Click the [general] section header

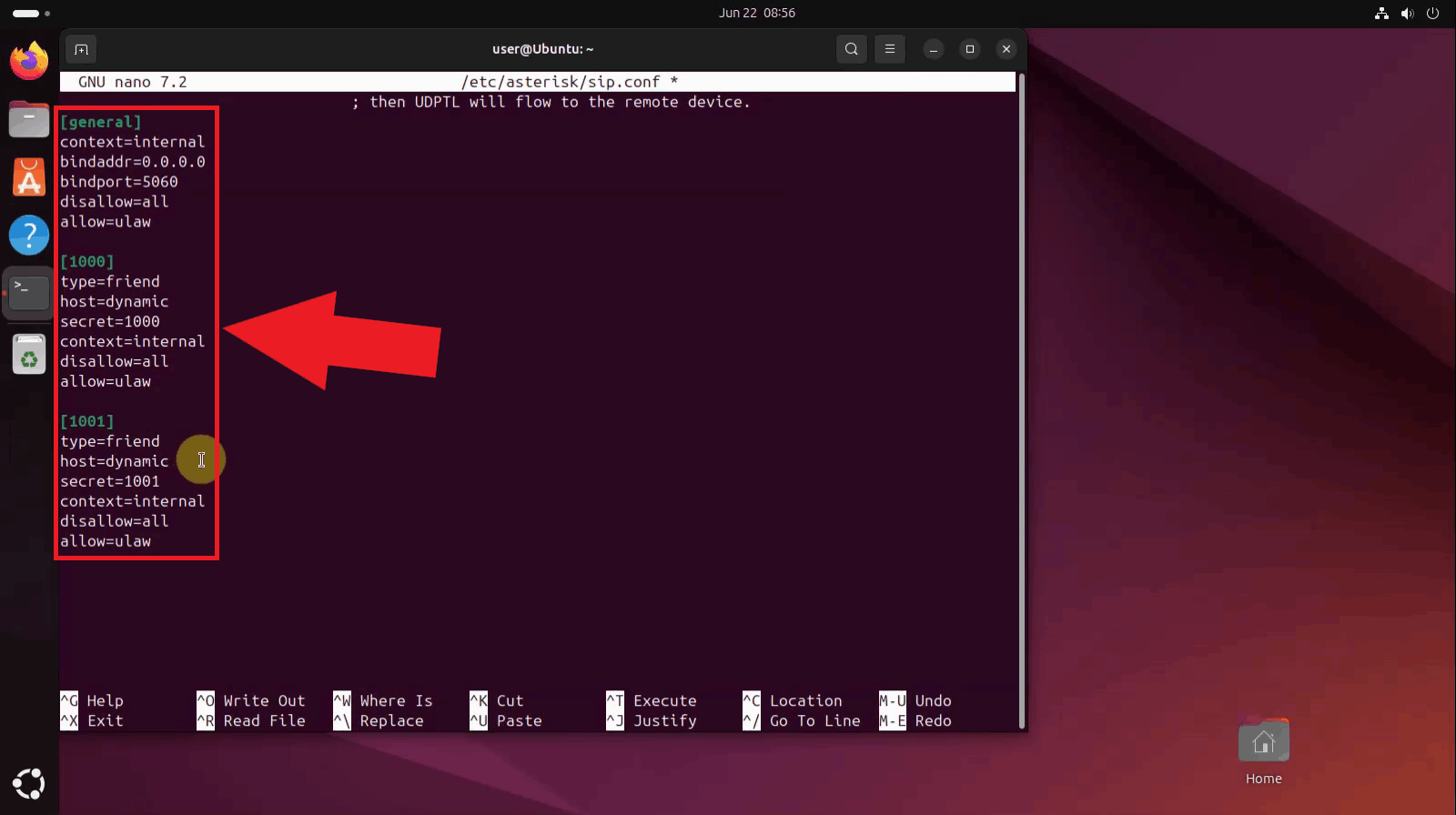pyautogui.click(x=101, y=122)
